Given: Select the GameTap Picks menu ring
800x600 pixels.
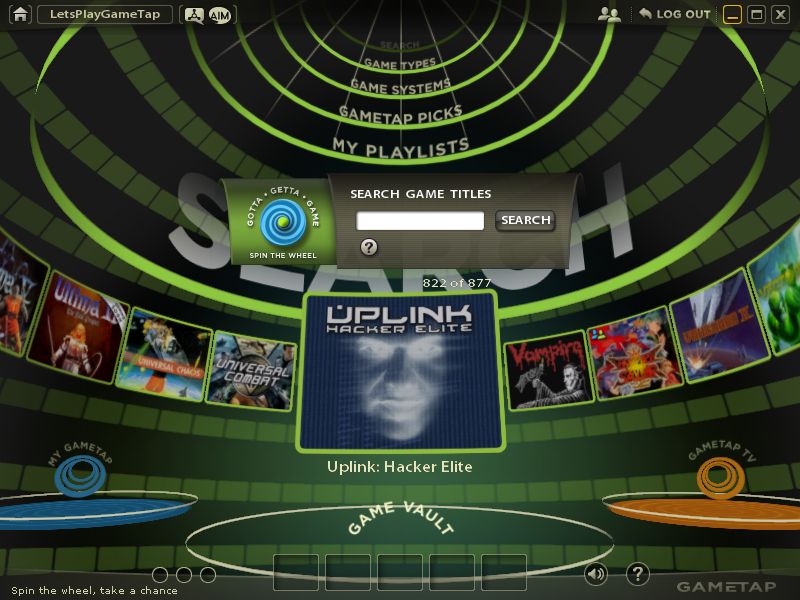Looking at the screenshot, I should pyautogui.click(x=401, y=114).
